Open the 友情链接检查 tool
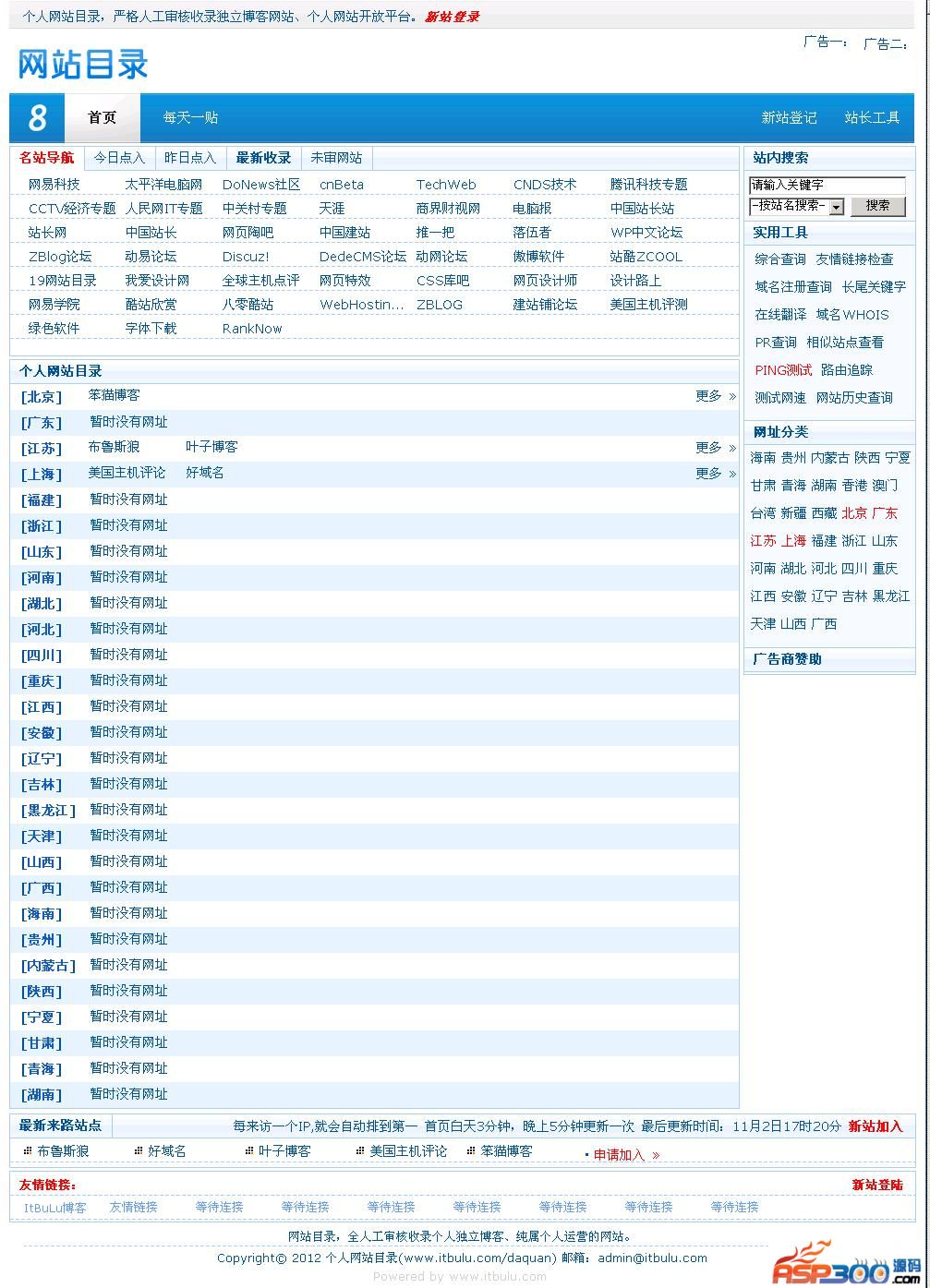 (x=854, y=259)
